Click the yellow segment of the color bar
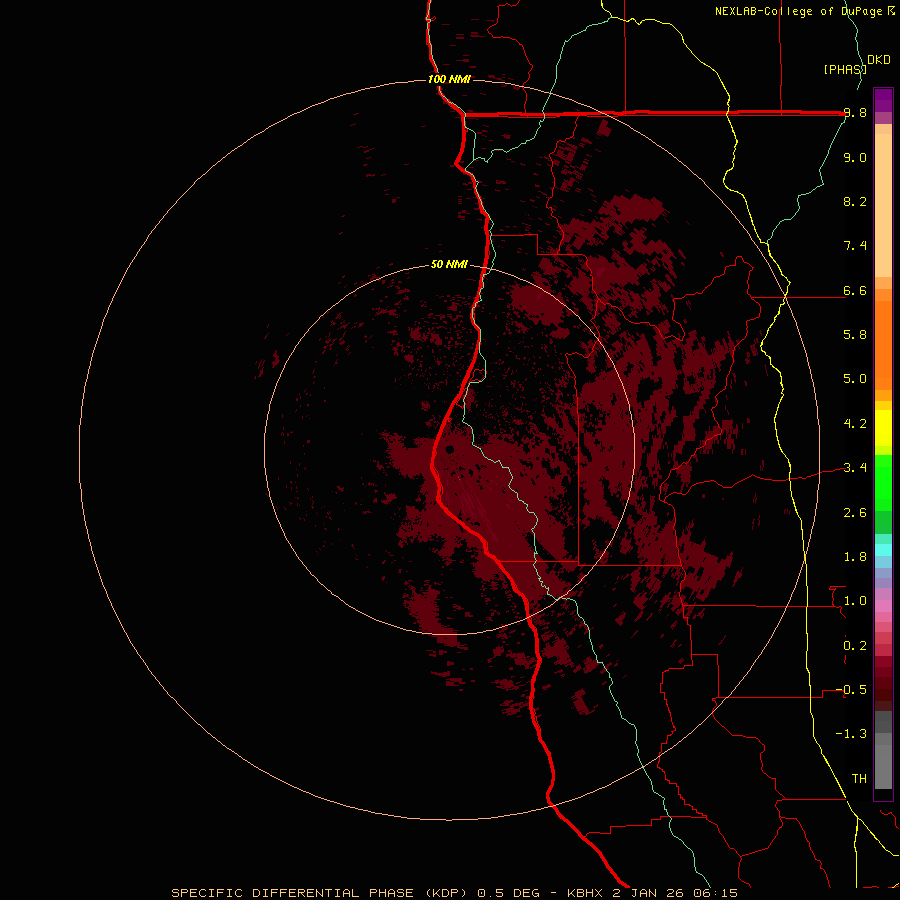The image size is (900, 900). [x=883, y=428]
